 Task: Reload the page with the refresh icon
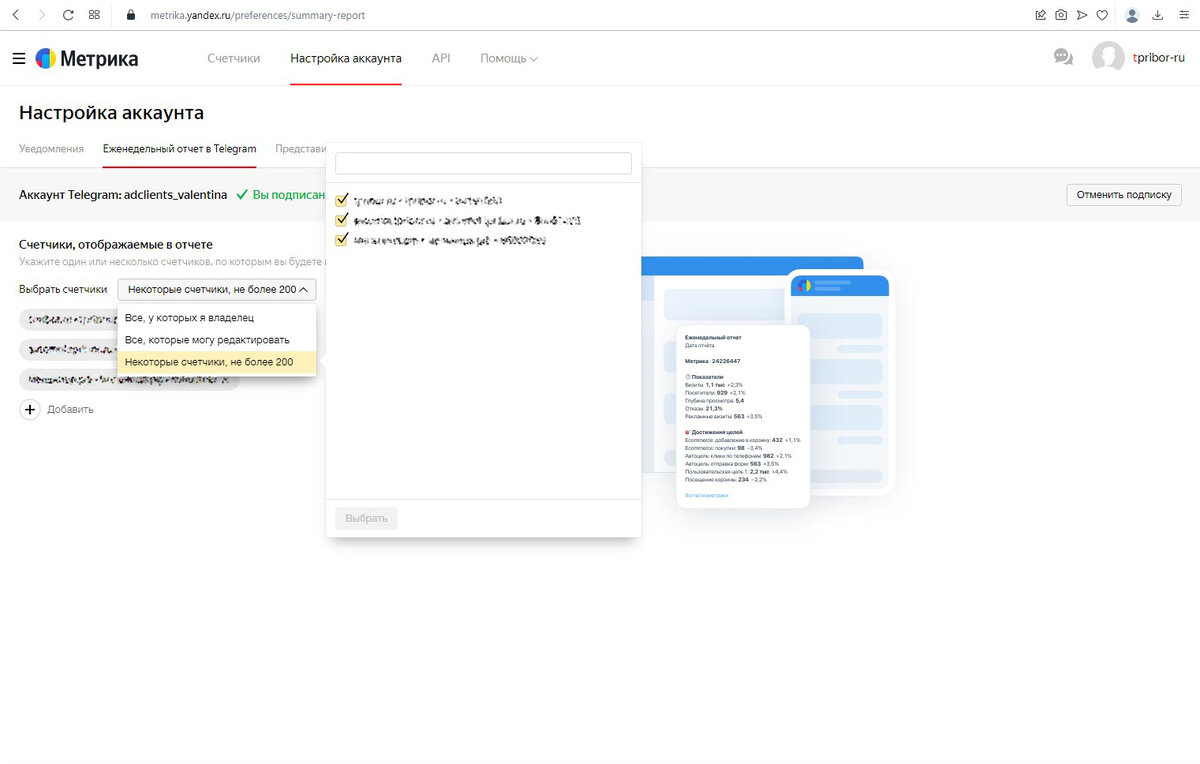pos(68,15)
